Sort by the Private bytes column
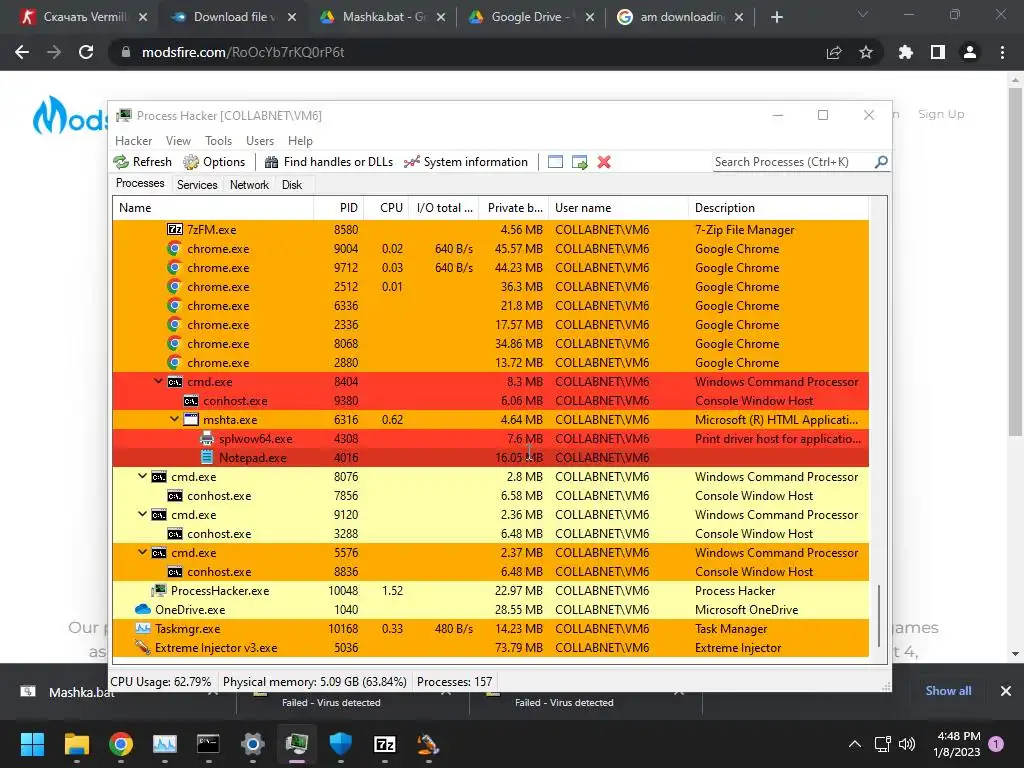1024x768 pixels. (514, 208)
